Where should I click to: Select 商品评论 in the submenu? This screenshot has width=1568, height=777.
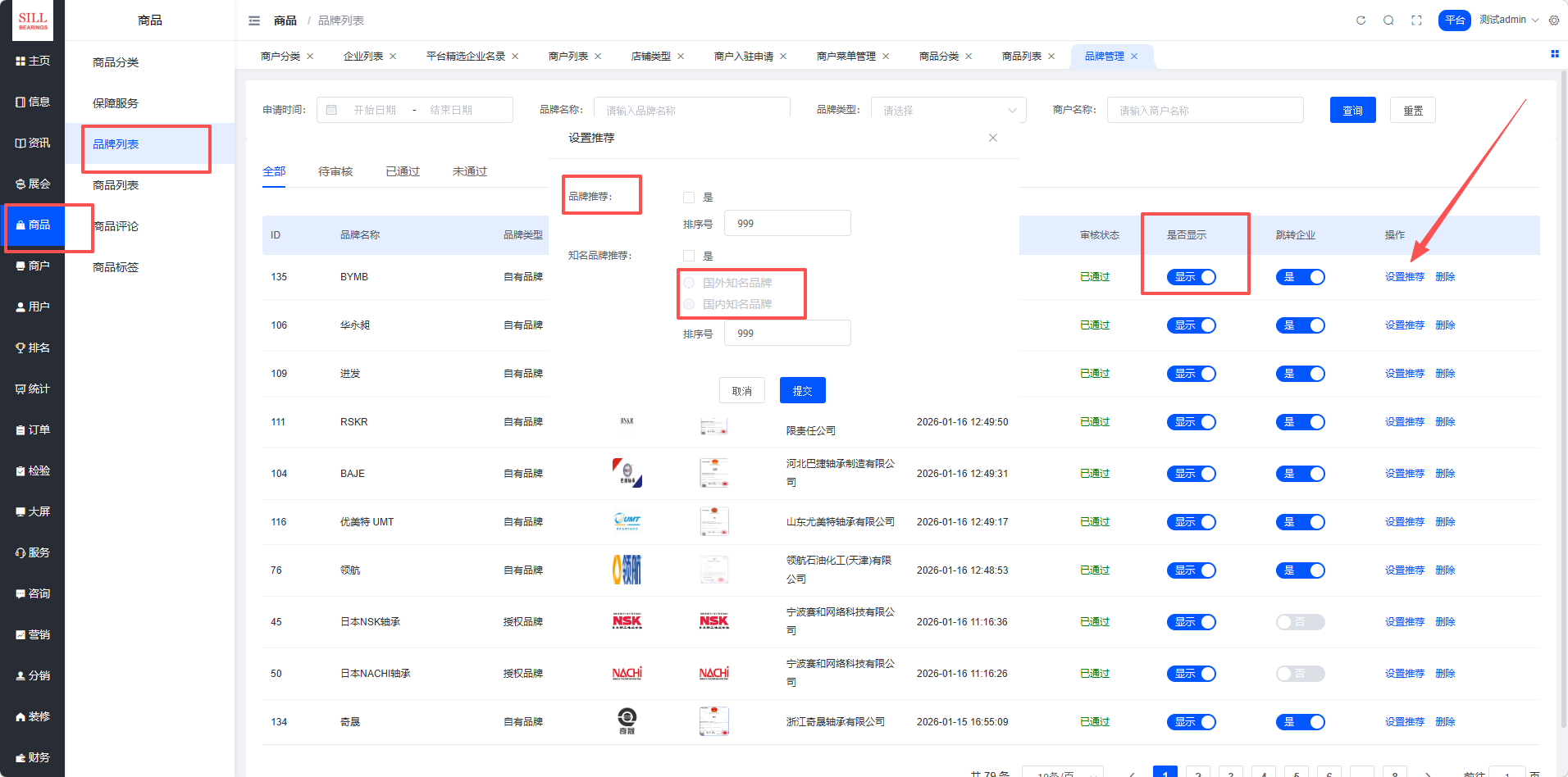116,226
